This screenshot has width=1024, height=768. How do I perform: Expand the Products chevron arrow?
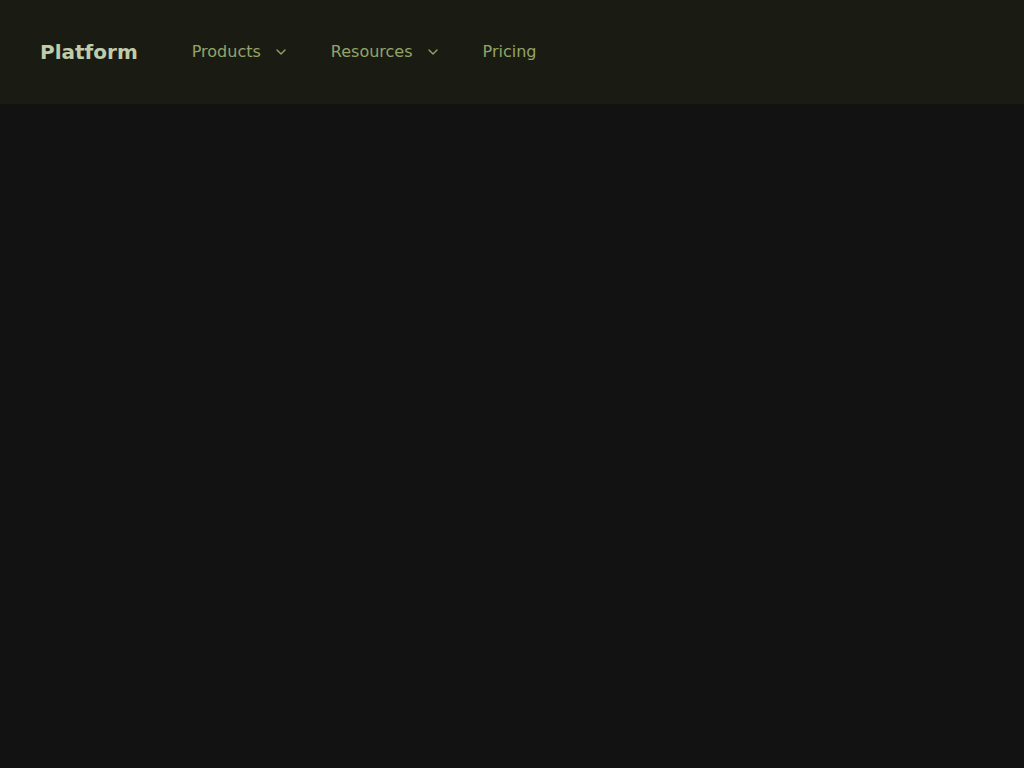(x=281, y=52)
